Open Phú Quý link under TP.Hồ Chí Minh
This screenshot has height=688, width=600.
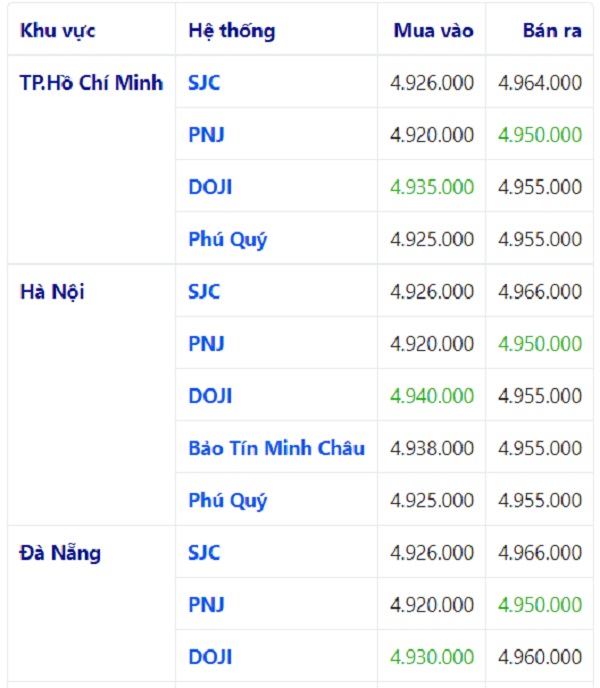click(x=228, y=239)
